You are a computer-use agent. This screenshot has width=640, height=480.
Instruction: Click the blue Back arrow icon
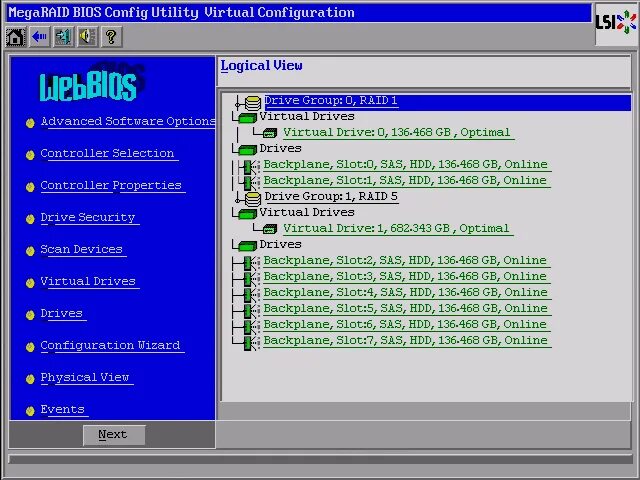[40, 37]
